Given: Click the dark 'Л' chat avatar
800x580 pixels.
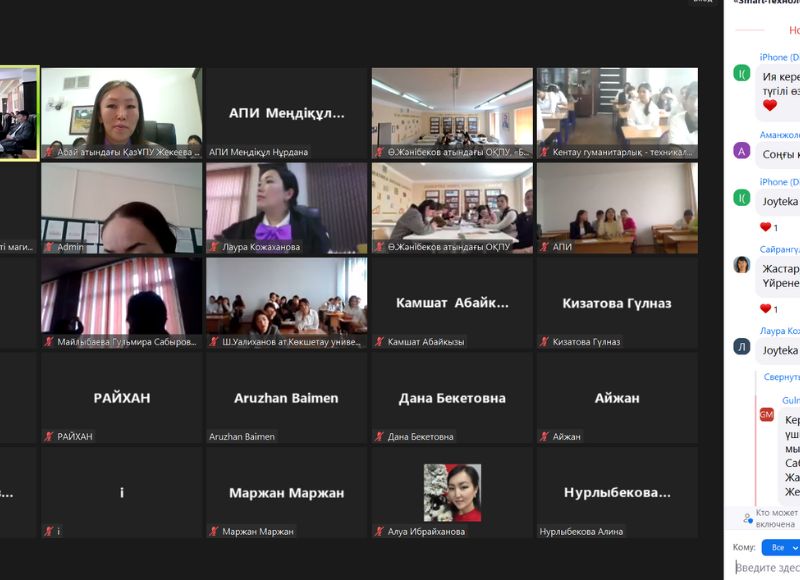Looking at the screenshot, I should [x=741, y=346].
